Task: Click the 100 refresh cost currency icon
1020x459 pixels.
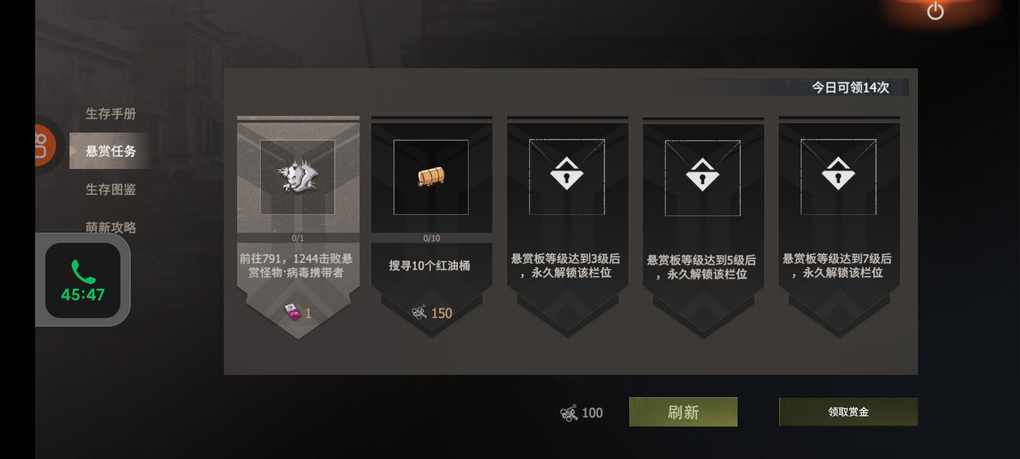Action: [x=569, y=413]
